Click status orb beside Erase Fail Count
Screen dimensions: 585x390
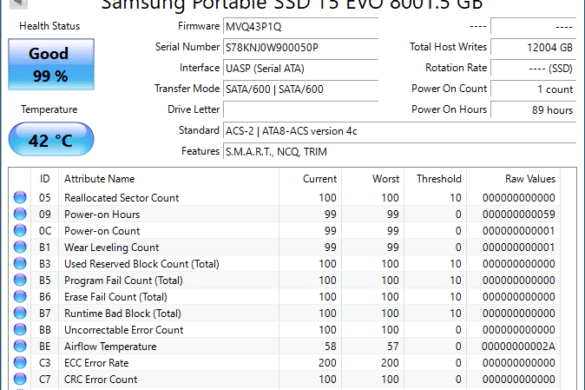pyautogui.click(x=20, y=296)
